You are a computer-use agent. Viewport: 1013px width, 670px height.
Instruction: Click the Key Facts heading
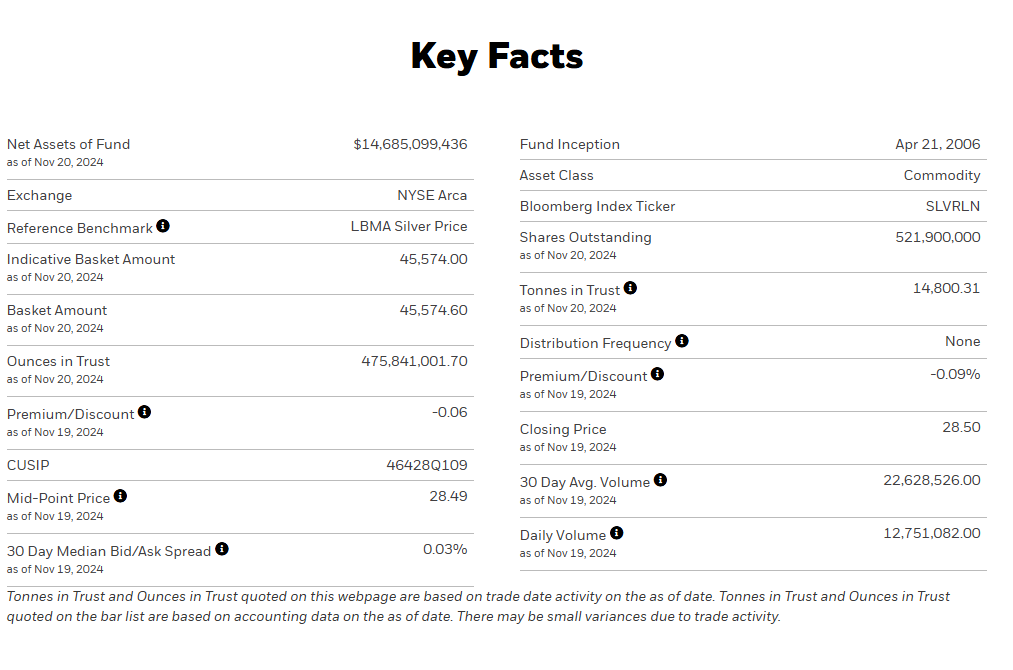tap(497, 56)
